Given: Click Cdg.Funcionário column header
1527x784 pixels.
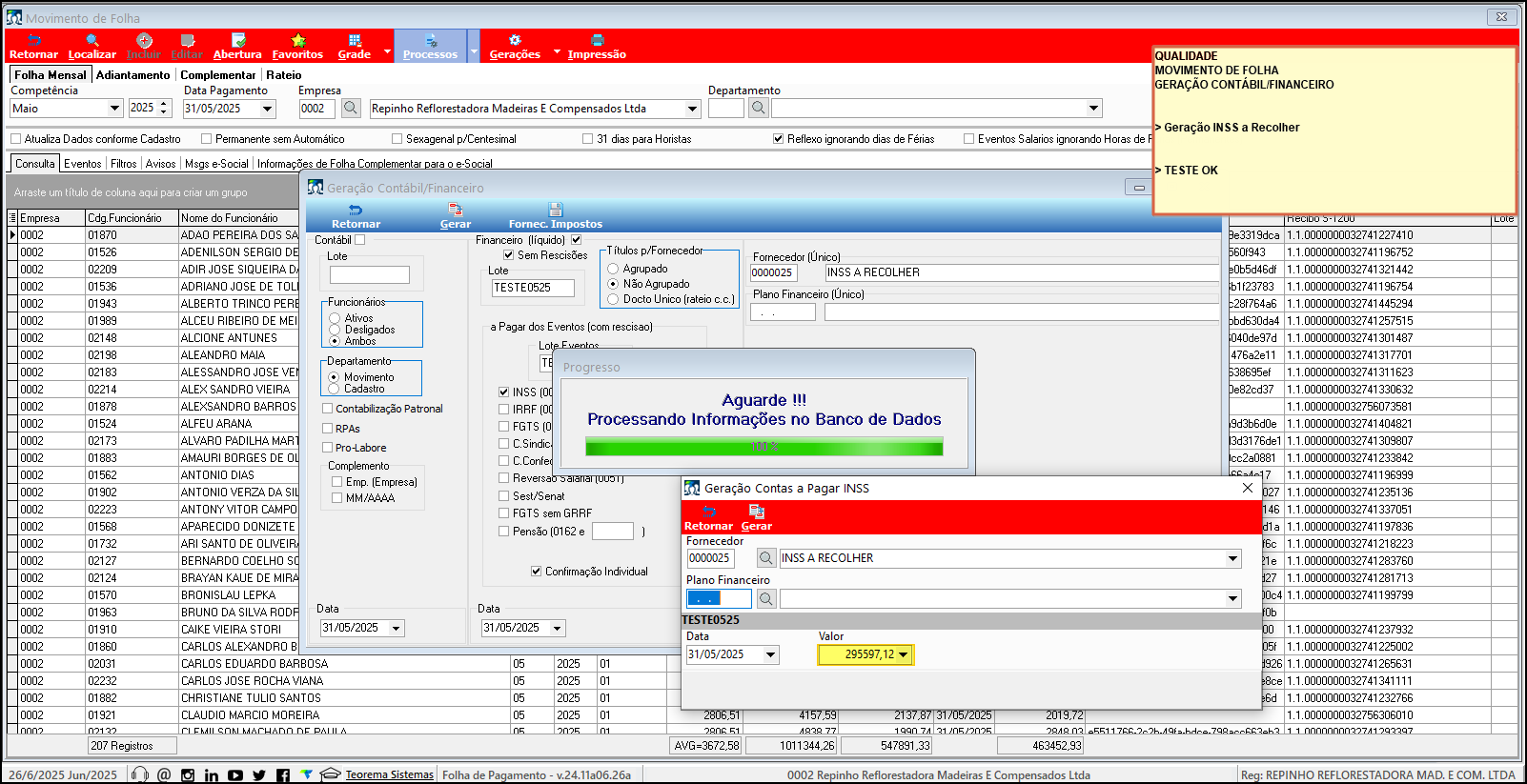Looking at the screenshot, I should point(132,218).
